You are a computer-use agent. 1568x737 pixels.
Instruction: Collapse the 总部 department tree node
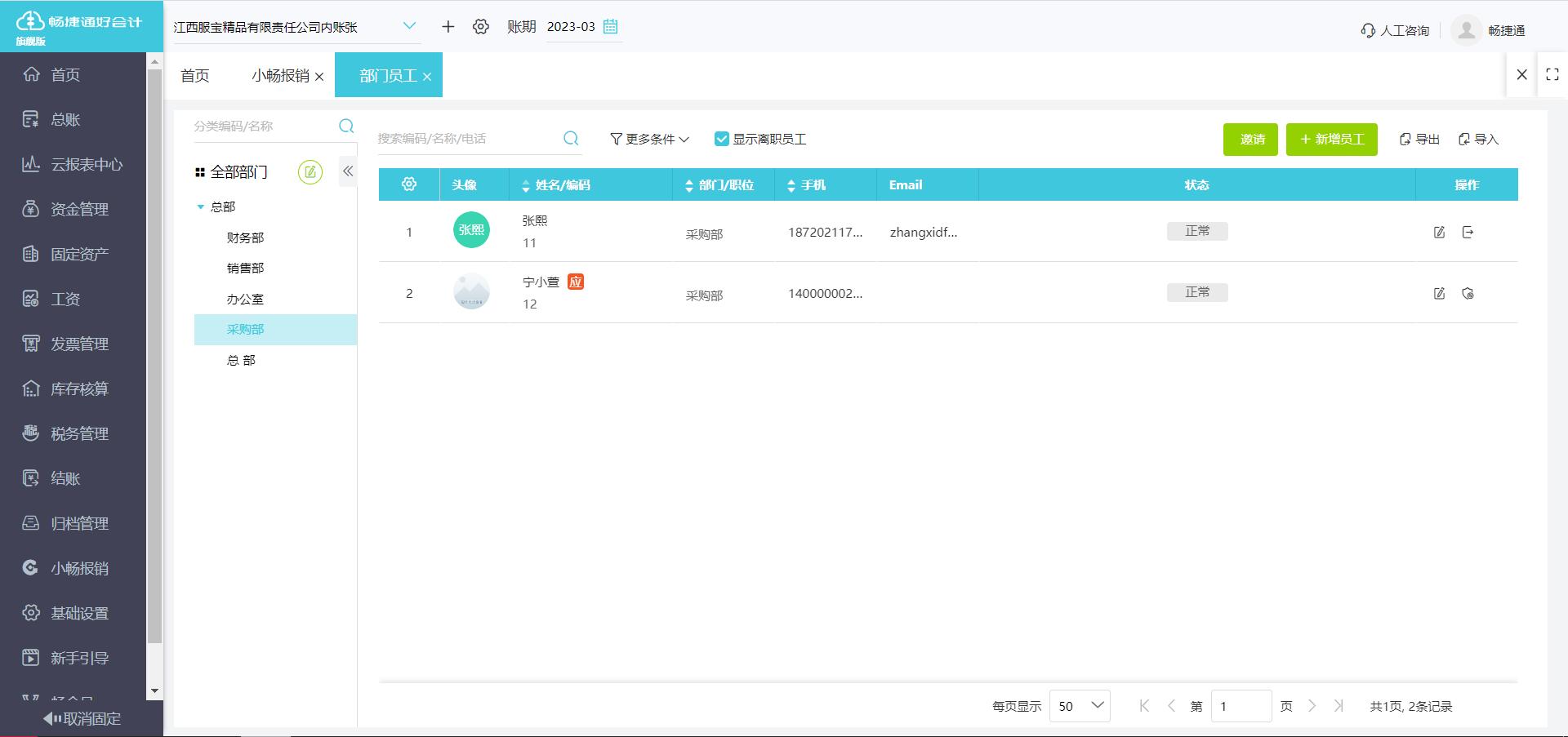point(200,206)
